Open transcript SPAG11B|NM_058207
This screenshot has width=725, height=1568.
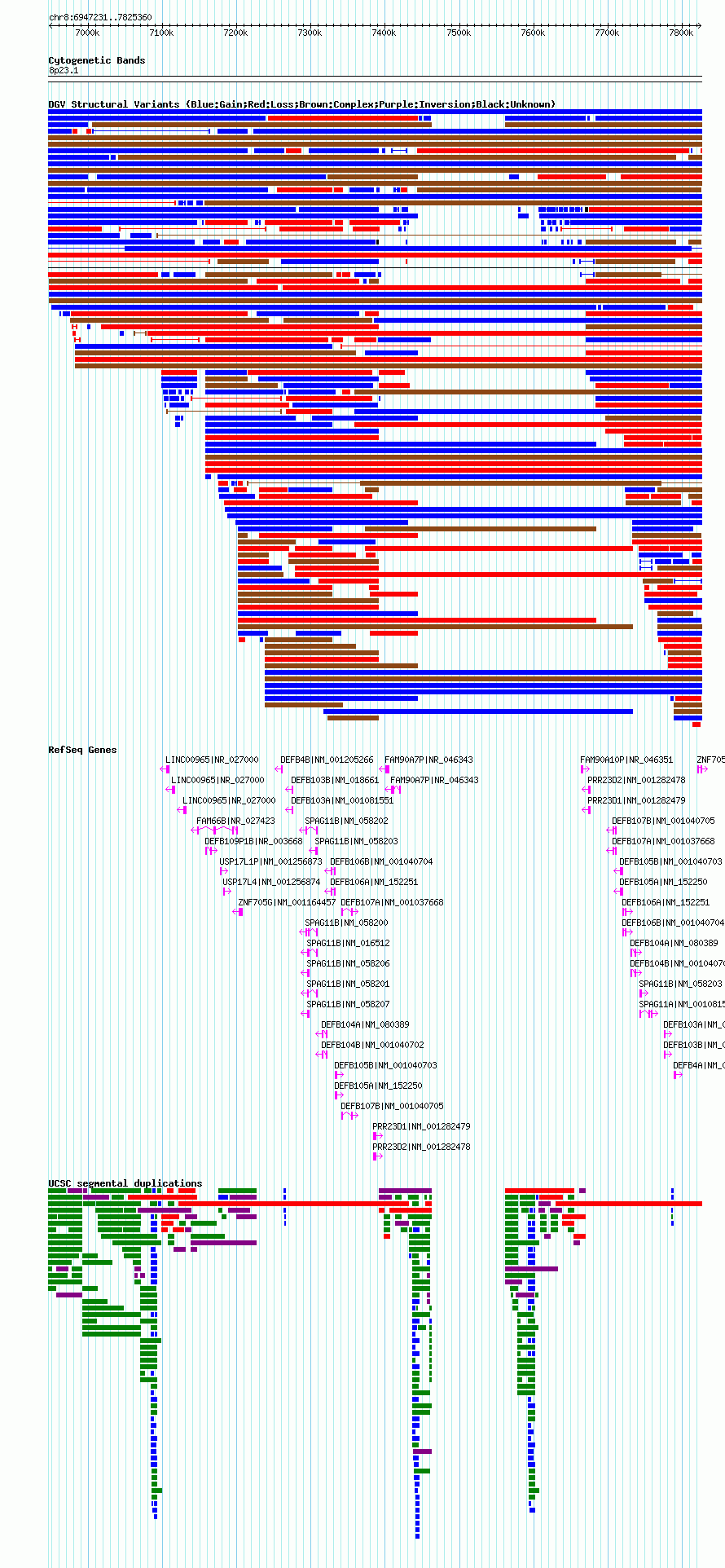tap(348, 1004)
